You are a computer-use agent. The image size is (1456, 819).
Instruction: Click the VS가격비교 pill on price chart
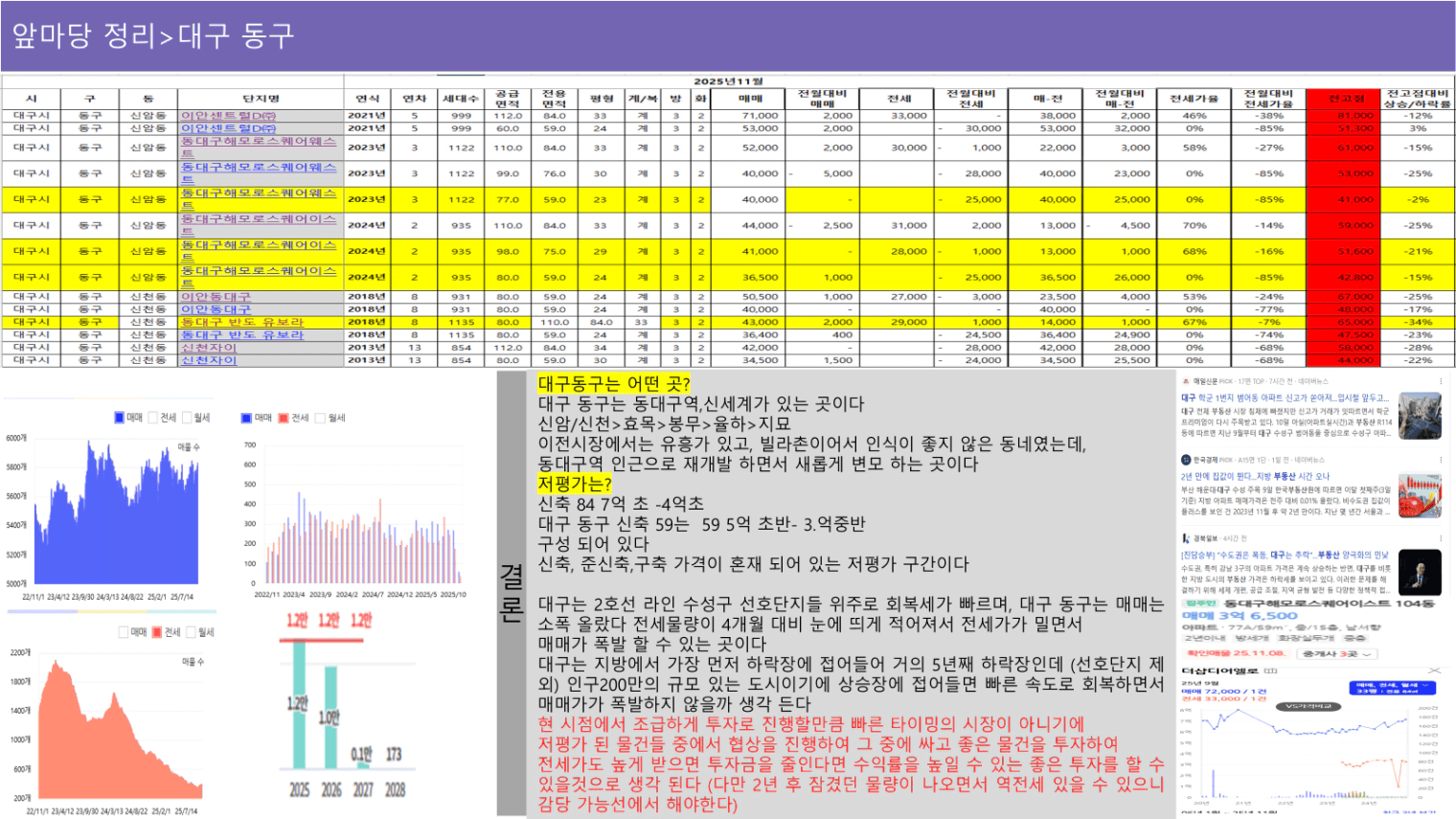tap(1308, 706)
